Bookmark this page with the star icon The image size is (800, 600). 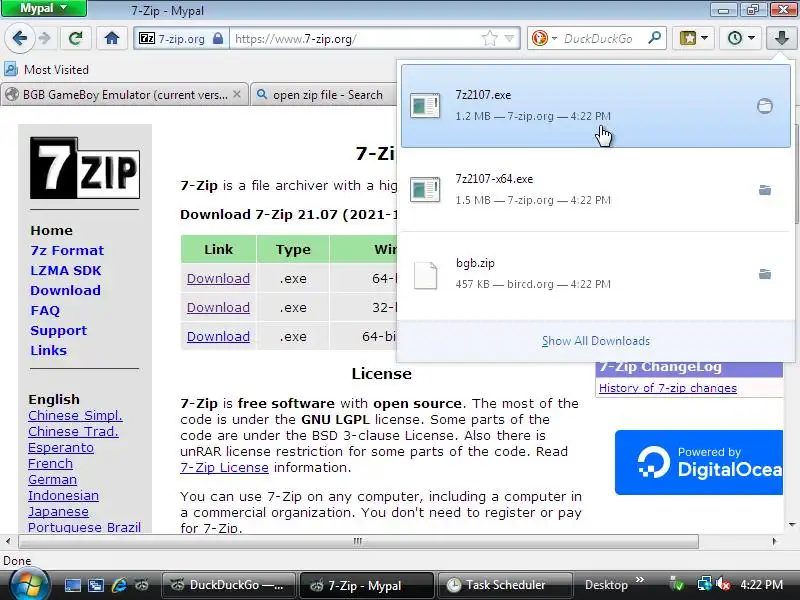tap(489, 39)
